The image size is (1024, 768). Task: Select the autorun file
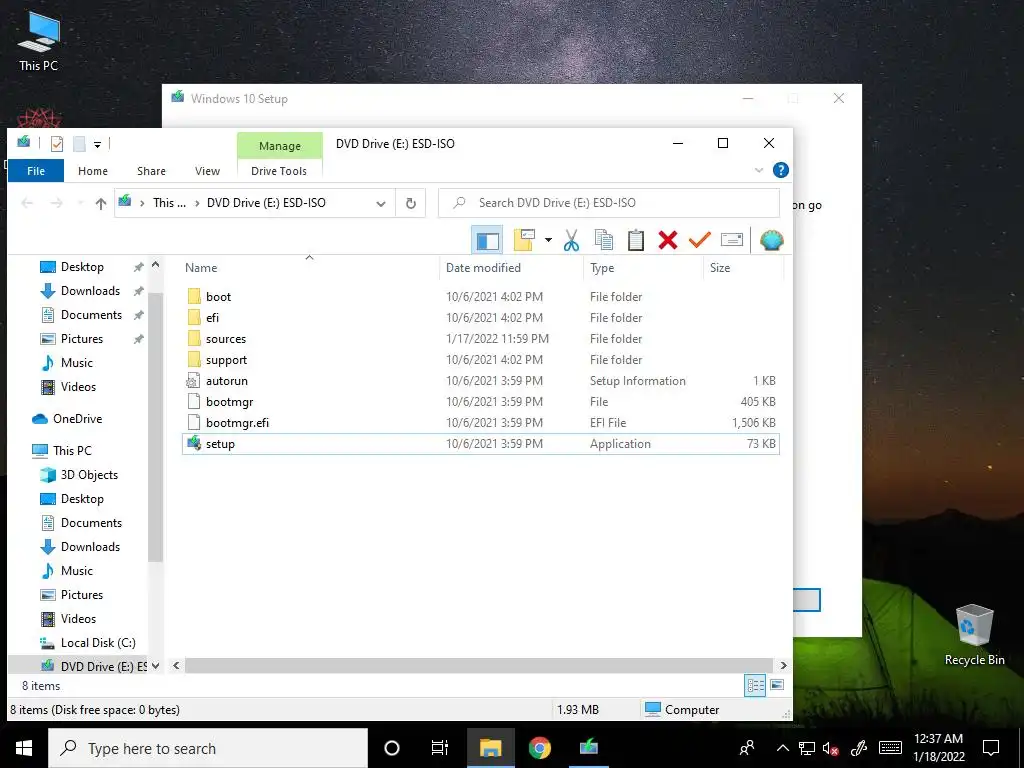[x=226, y=381]
